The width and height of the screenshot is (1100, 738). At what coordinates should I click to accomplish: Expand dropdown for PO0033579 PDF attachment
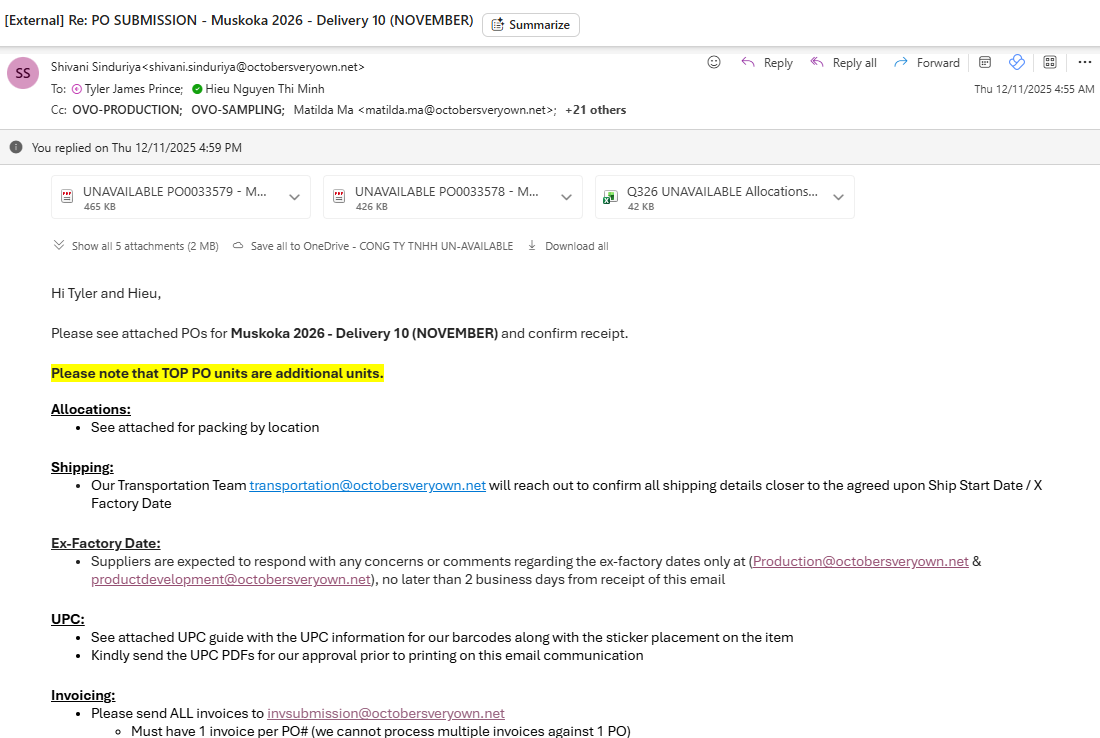click(x=294, y=197)
